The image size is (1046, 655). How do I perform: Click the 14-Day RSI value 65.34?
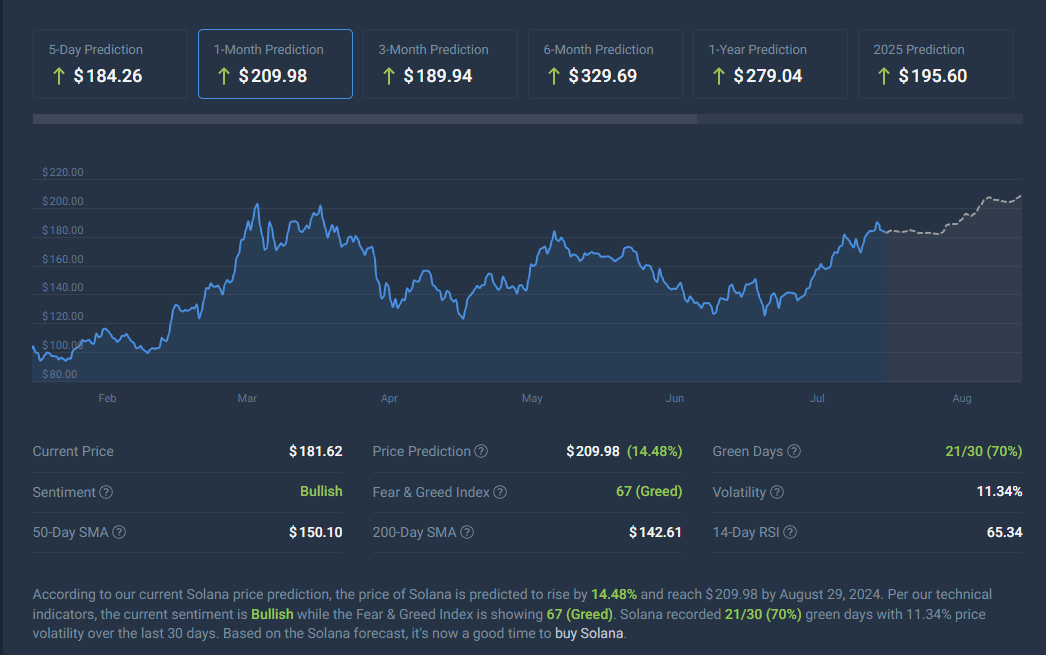pyautogui.click(x=1005, y=532)
